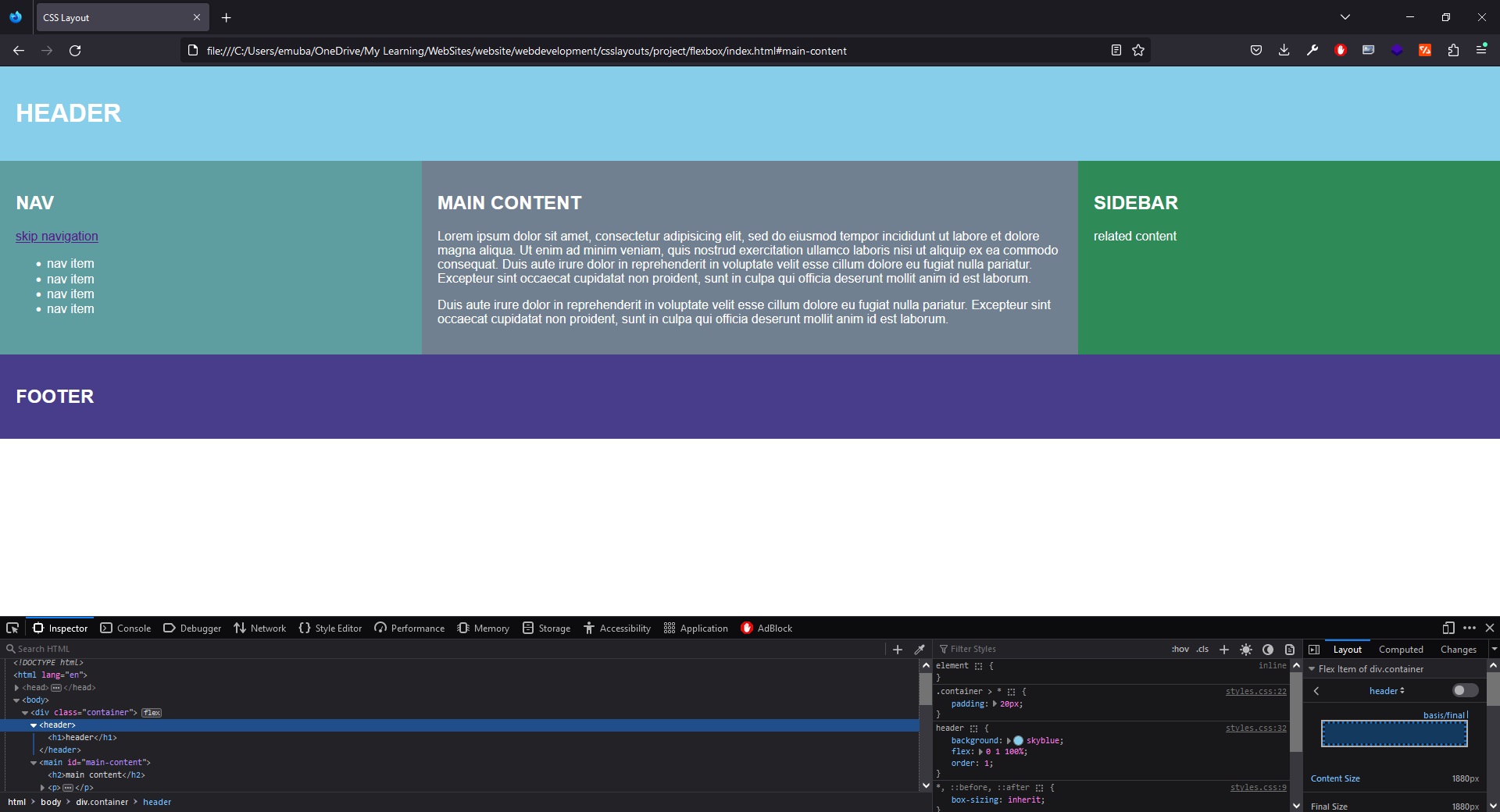Go back to flex container view
This screenshot has width=1500, height=812.
pyautogui.click(x=1316, y=690)
